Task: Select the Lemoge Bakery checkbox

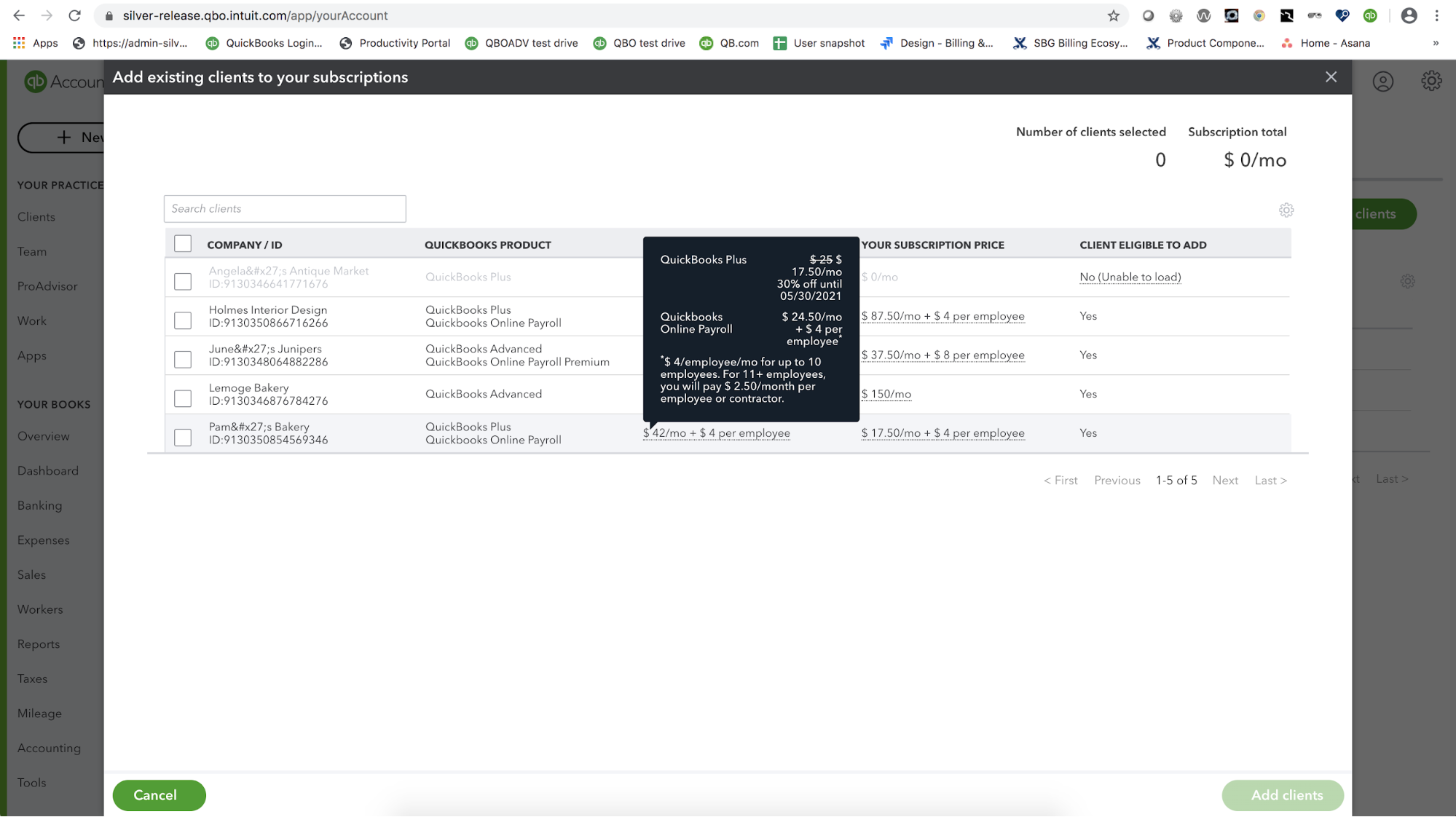Action: tap(183, 398)
